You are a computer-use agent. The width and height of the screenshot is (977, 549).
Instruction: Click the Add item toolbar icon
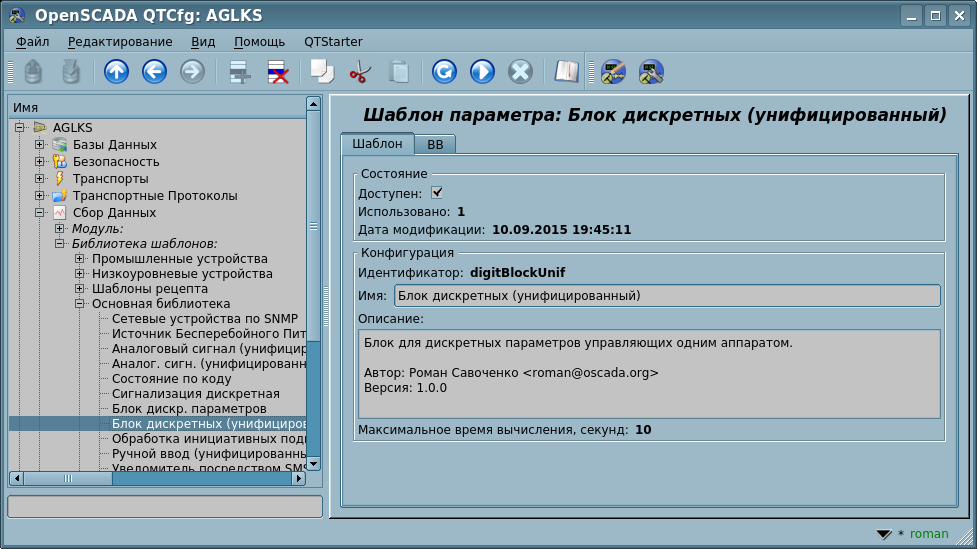pos(239,72)
